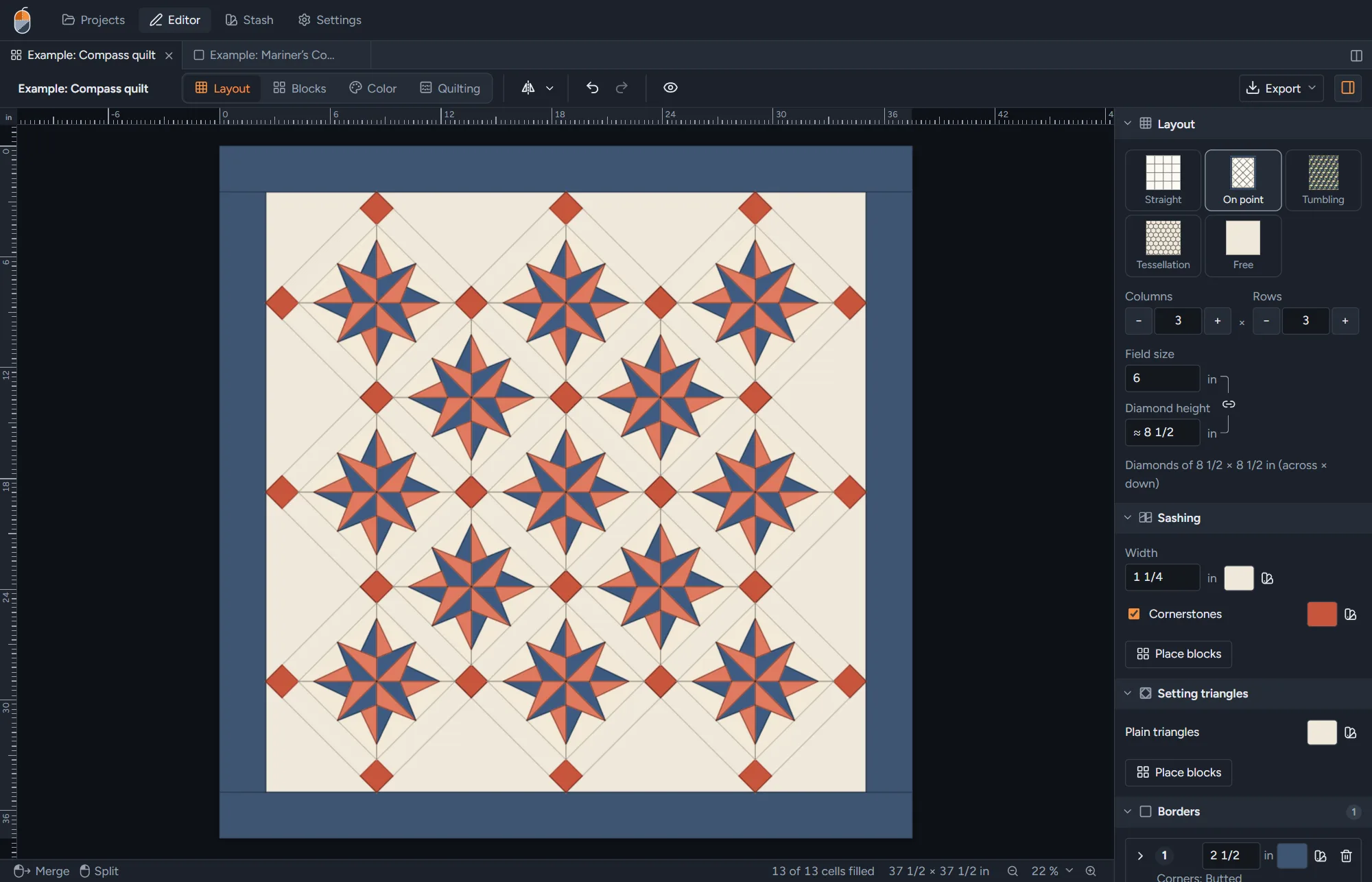Toggle the preview eye icon

[671, 88]
